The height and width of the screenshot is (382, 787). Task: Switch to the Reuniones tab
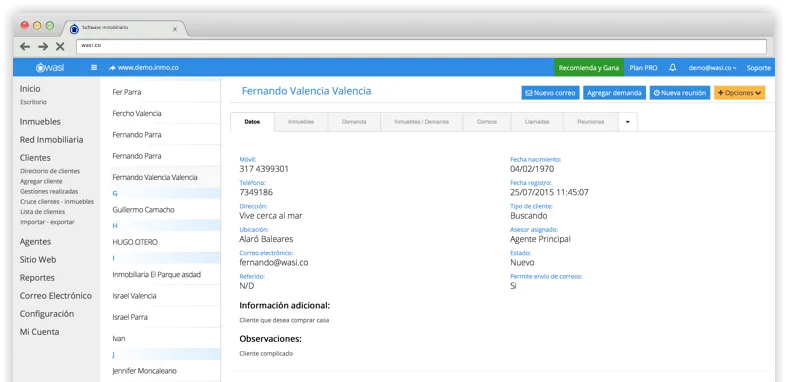tap(591, 122)
